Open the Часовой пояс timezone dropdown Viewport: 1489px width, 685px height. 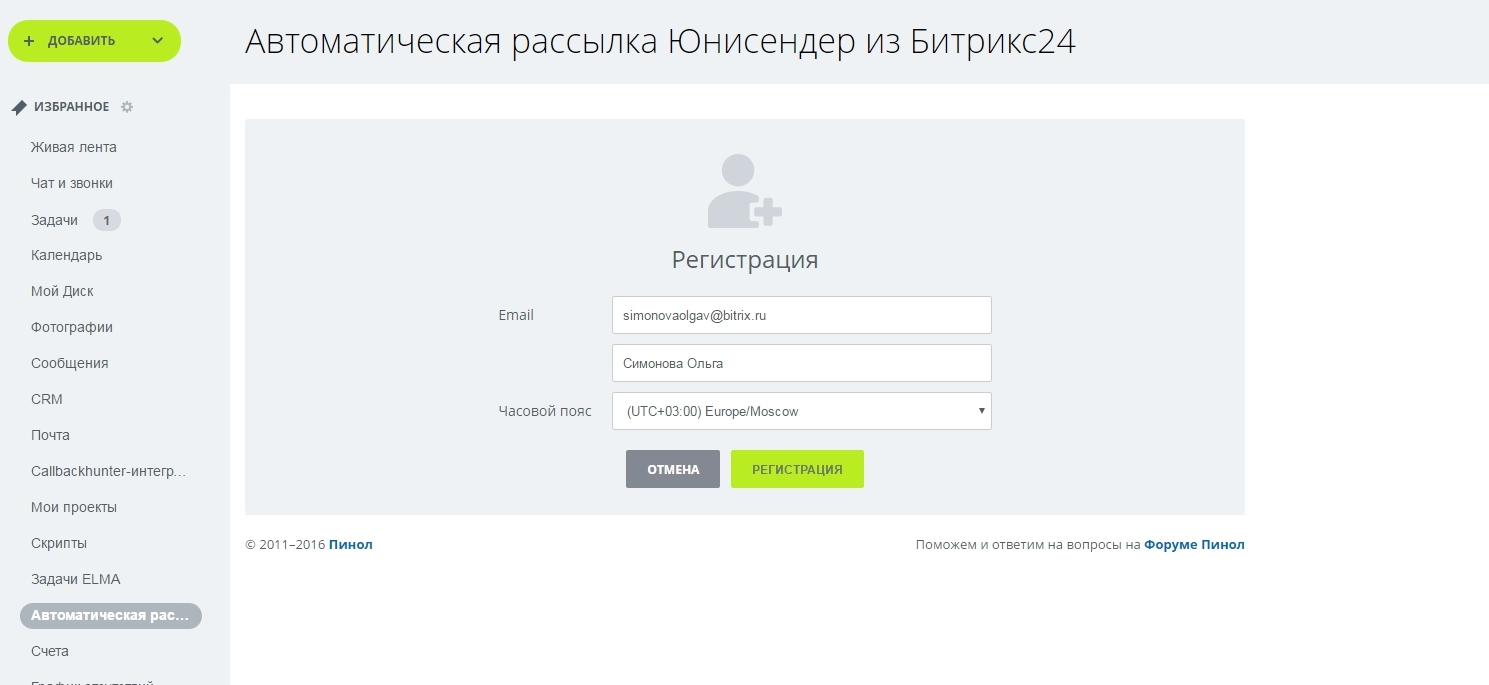pyautogui.click(x=801, y=411)
